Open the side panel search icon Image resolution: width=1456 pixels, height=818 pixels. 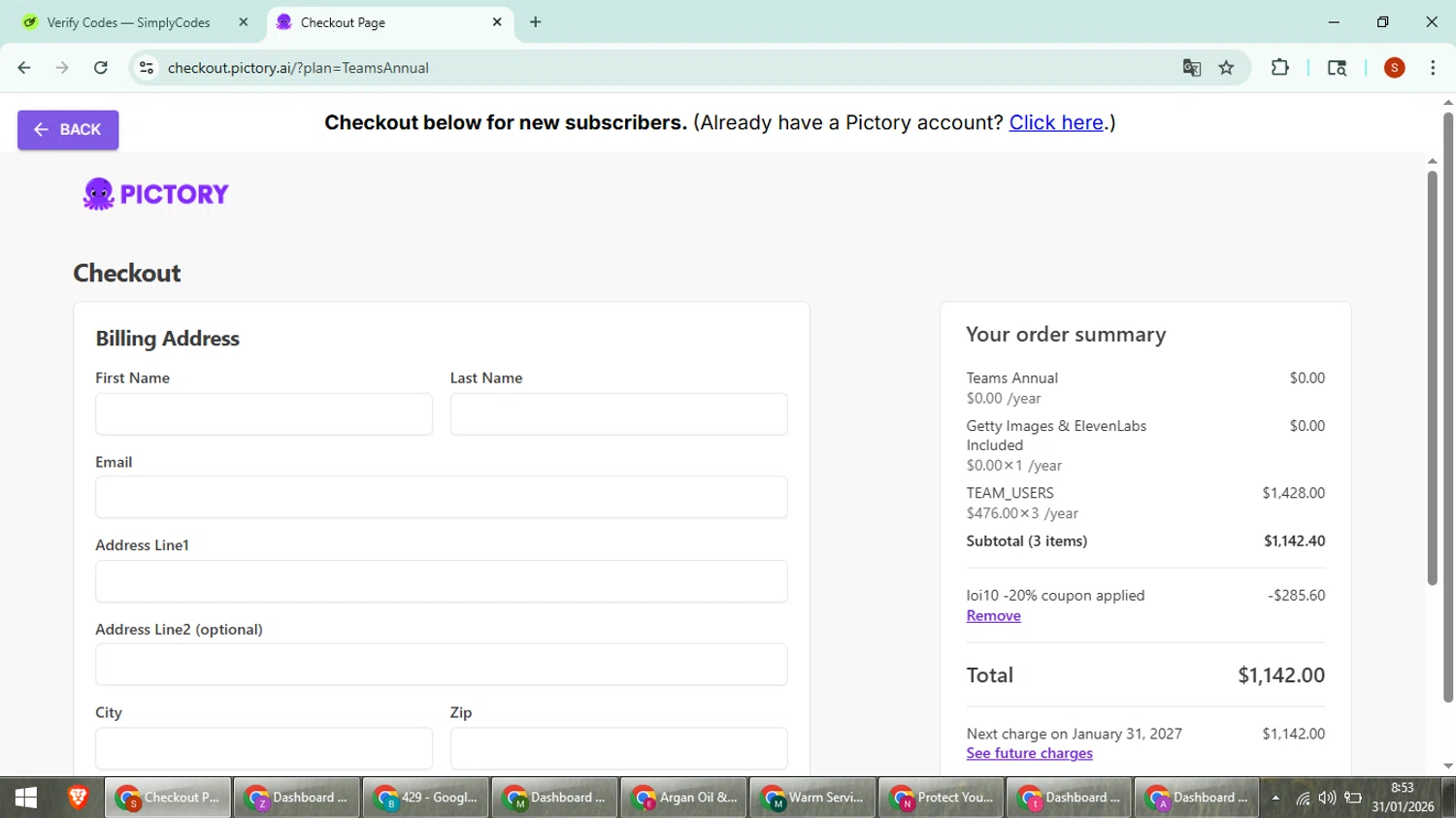point(1337,68)
